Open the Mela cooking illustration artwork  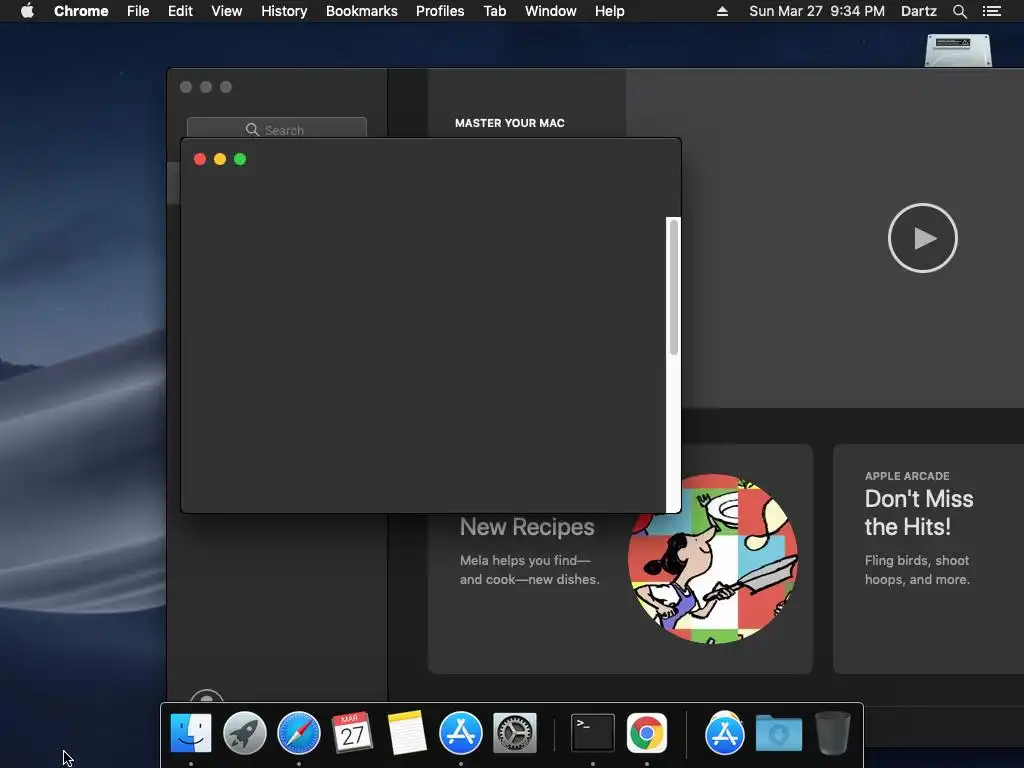(712, 559)
